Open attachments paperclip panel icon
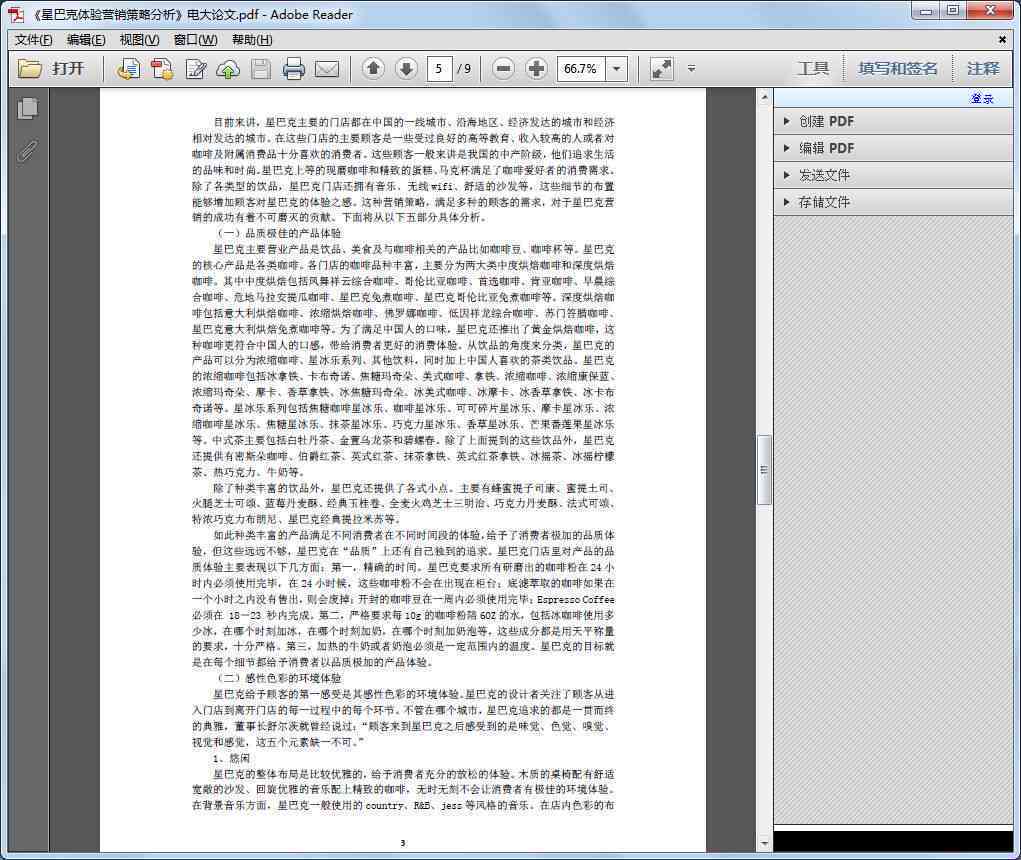 [27, 150]
